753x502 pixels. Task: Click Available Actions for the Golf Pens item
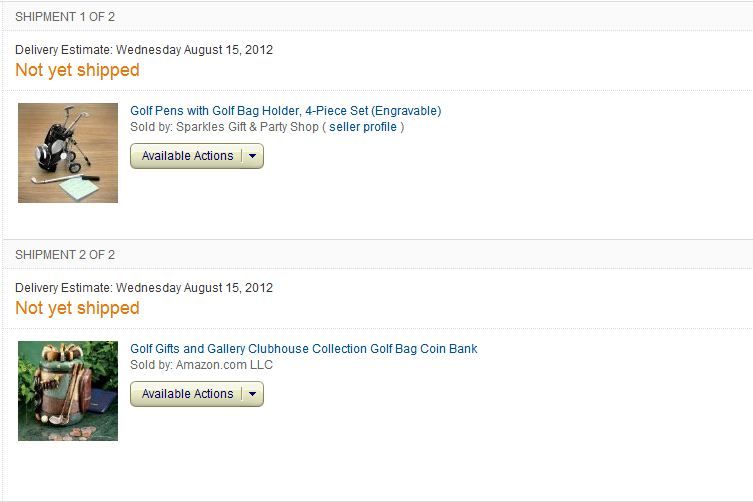pos(187,156)
